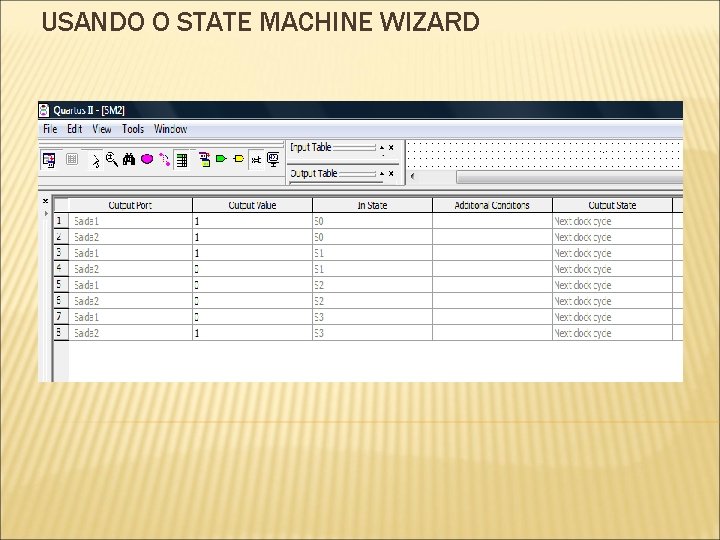Click the Generate HDL File monitor icon

[x=273, y=159]
